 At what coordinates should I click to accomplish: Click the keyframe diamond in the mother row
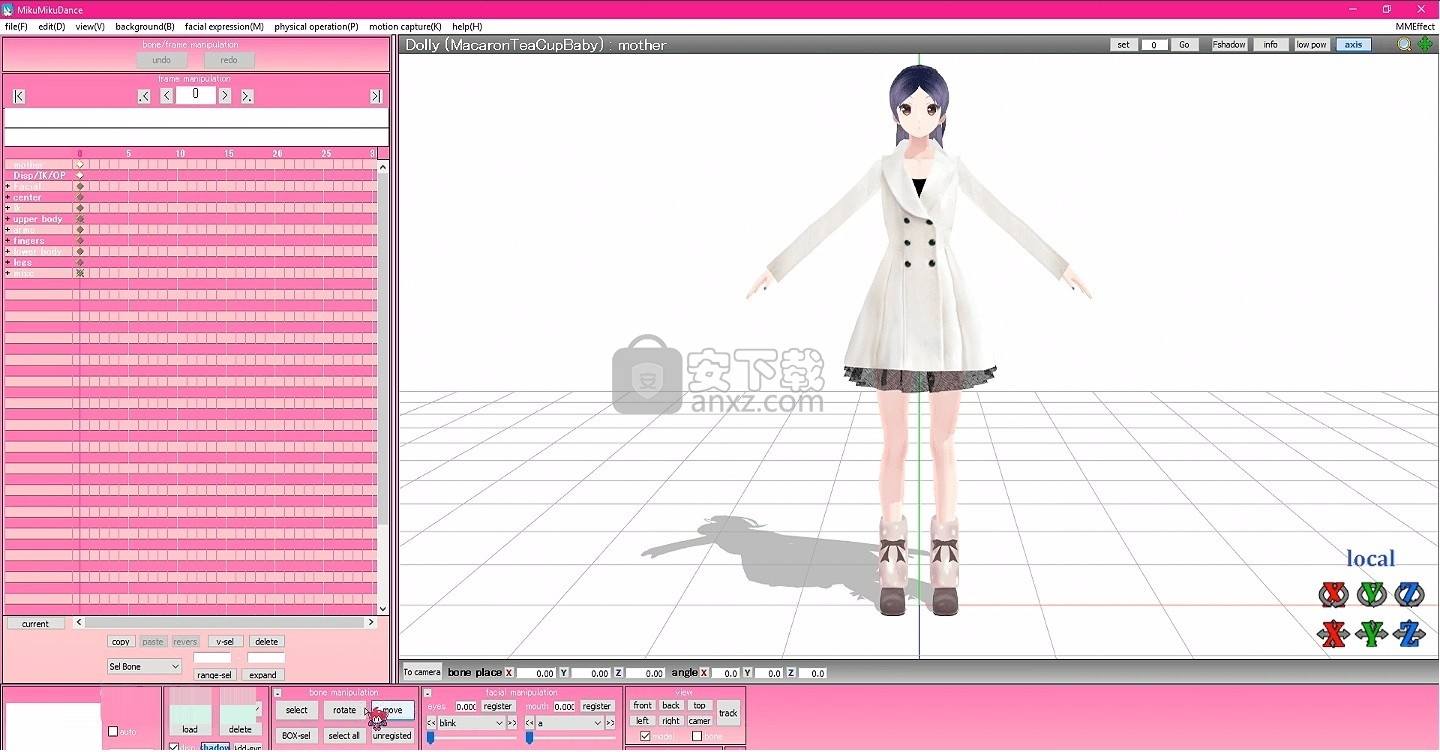pyautogui.click(x=80, y=165)
